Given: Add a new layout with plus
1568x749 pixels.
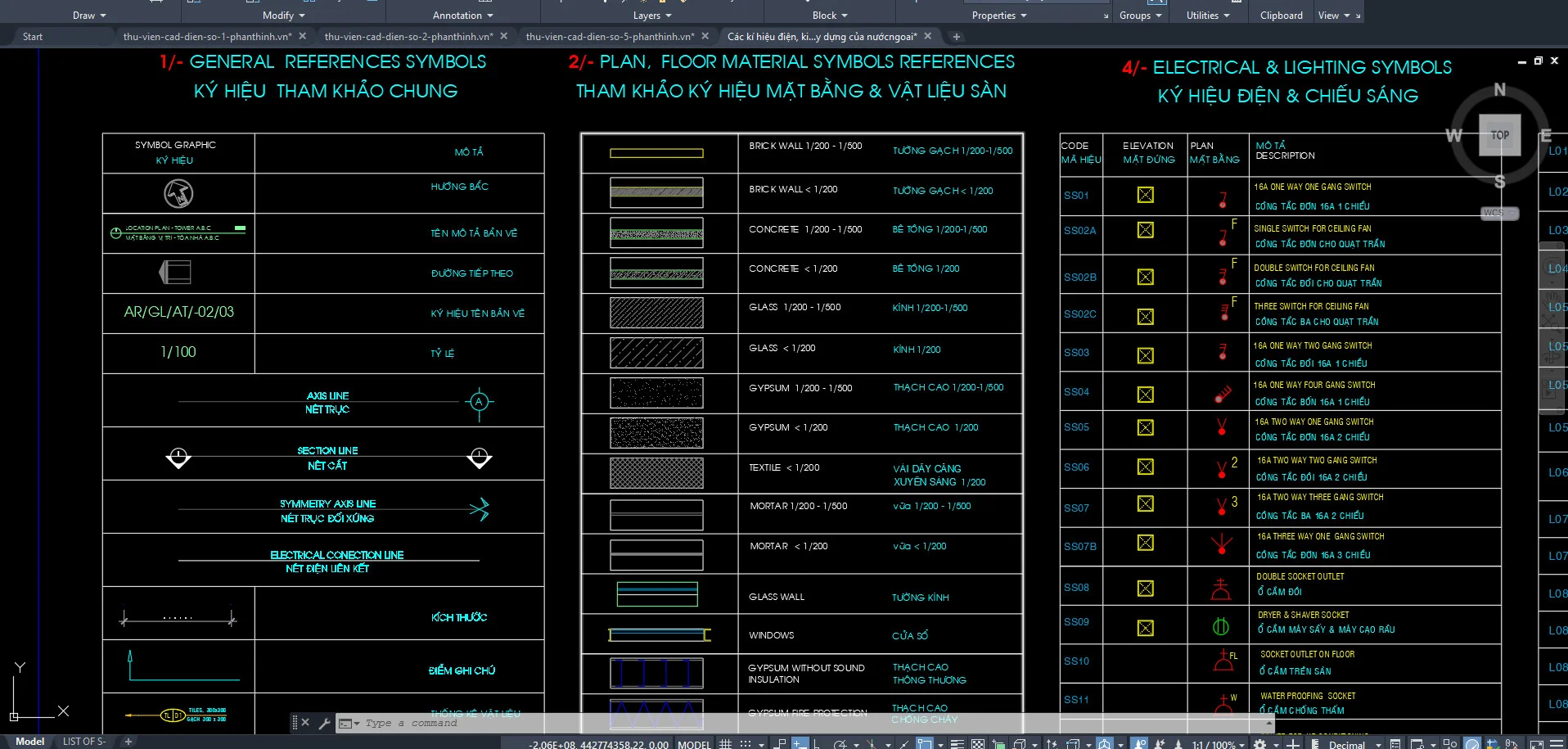Looking at the screenshot, I should 128,742.
